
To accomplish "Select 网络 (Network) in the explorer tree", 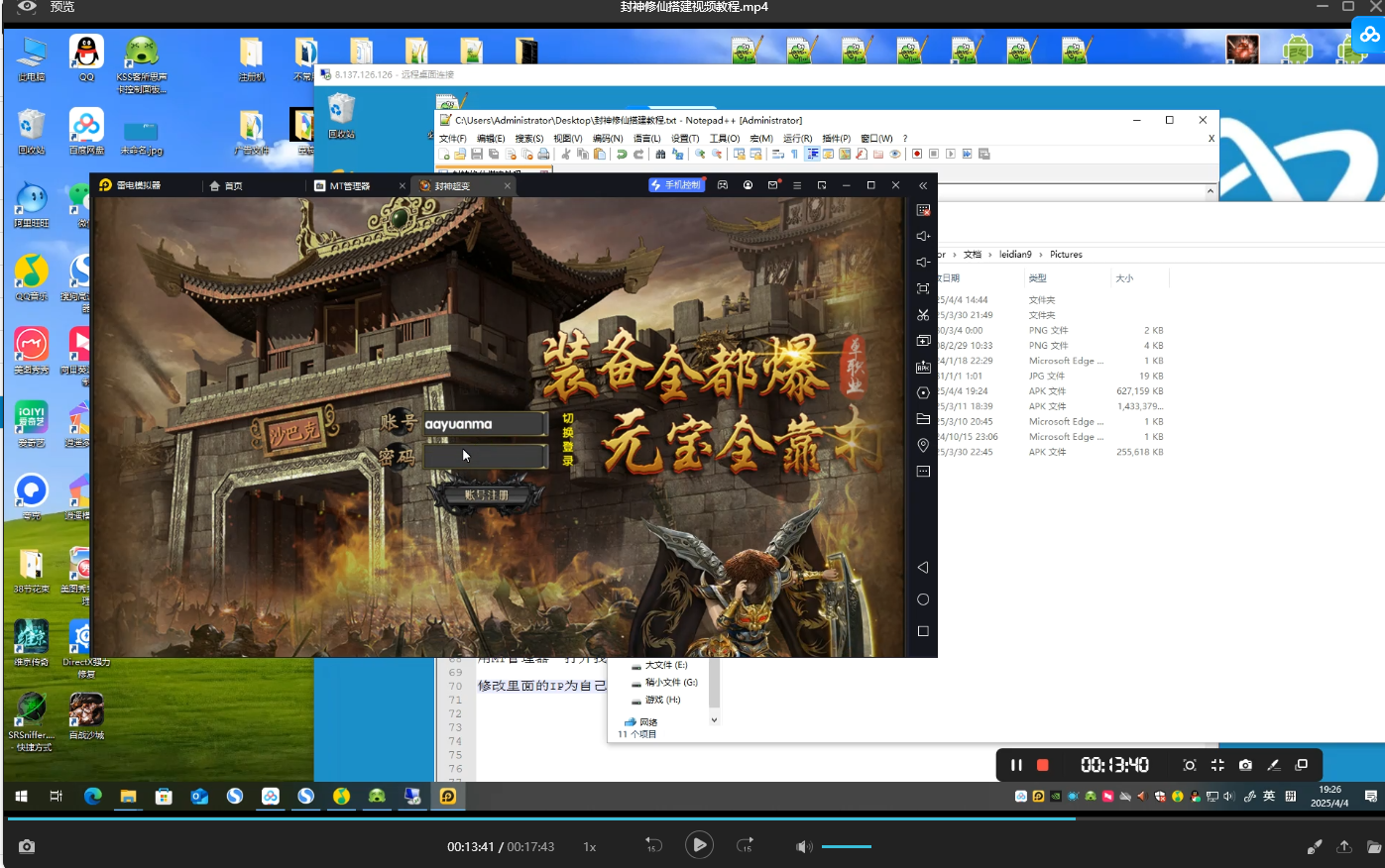I will pos(648,722).
